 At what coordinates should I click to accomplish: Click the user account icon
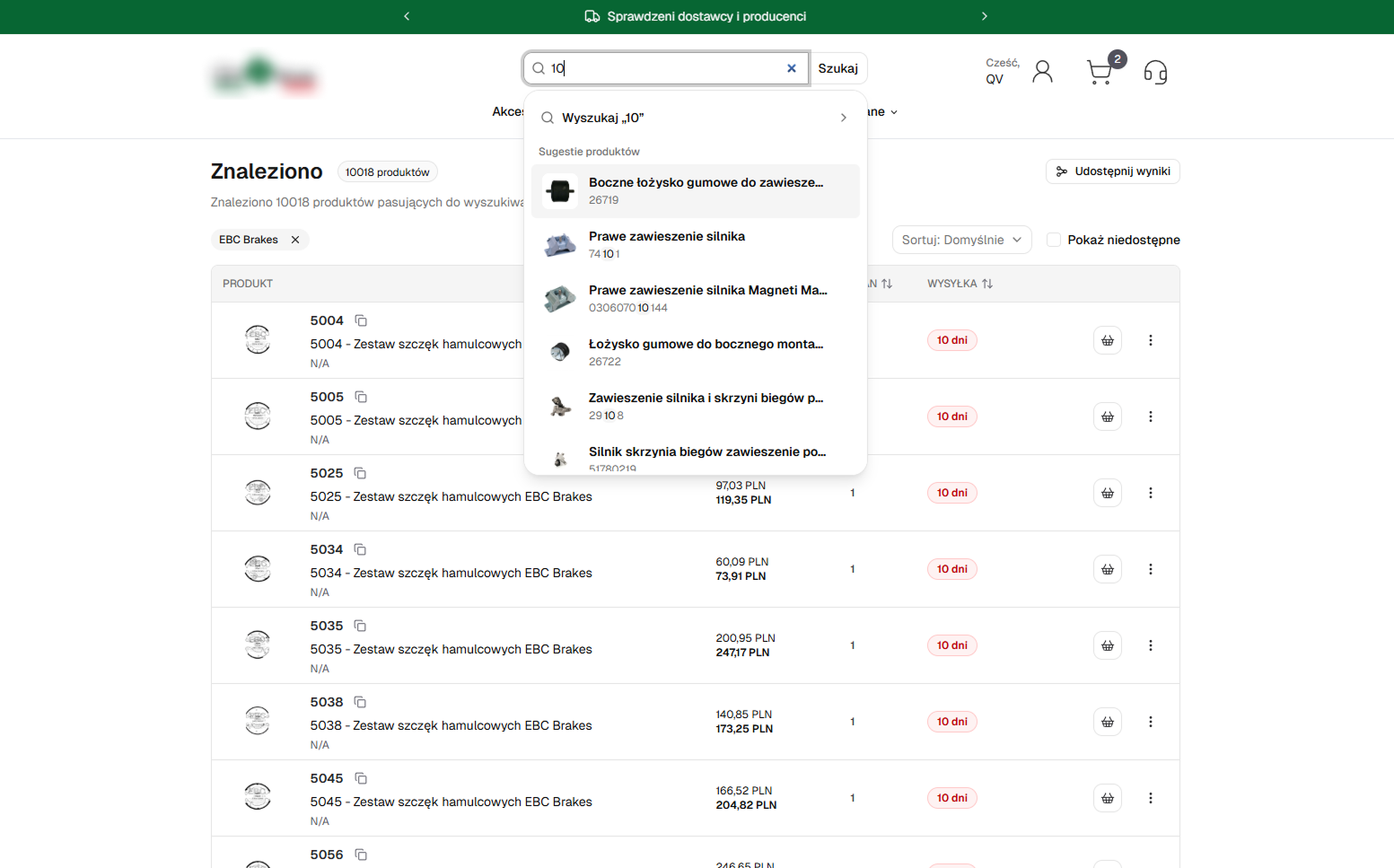pyautogui.click(x=1042, y=72)
